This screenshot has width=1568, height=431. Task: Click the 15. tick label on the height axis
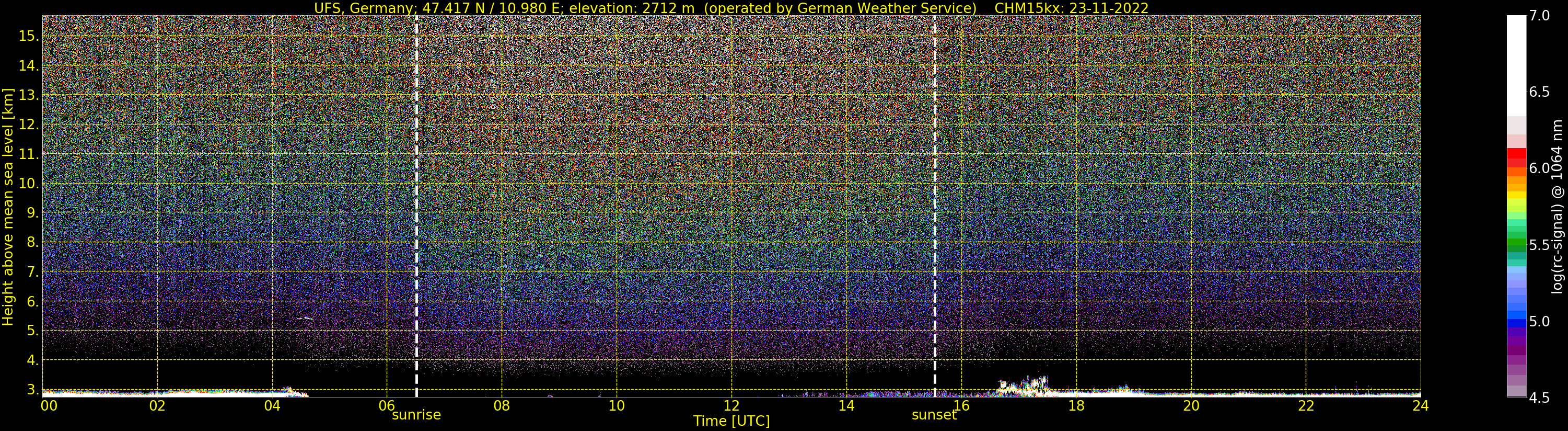coord(29,36)
